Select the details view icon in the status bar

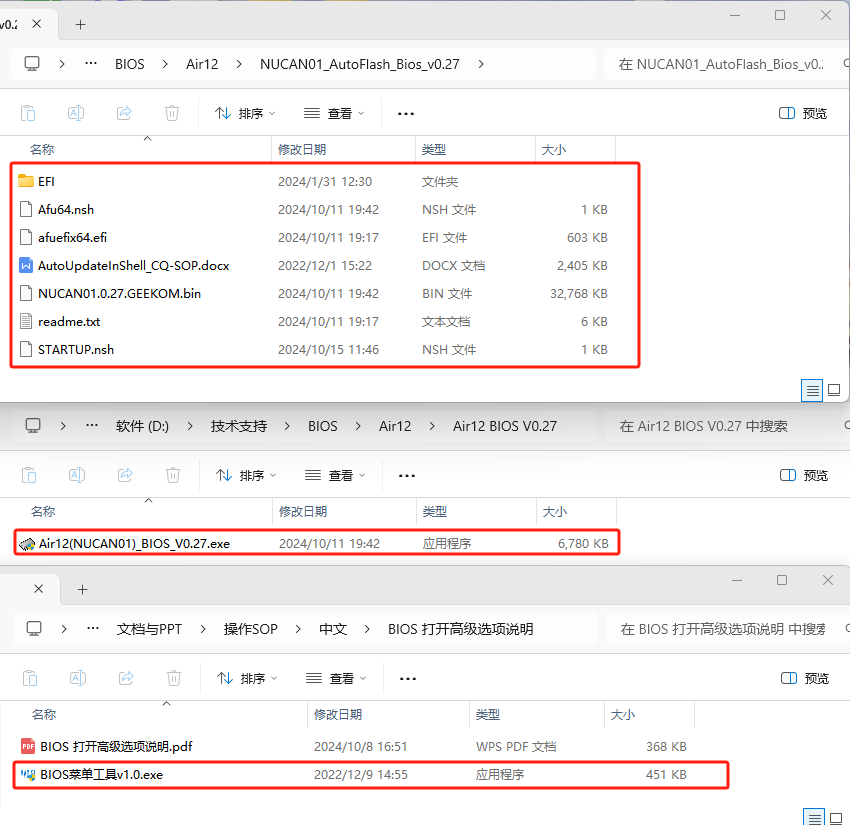coord(811,390)
